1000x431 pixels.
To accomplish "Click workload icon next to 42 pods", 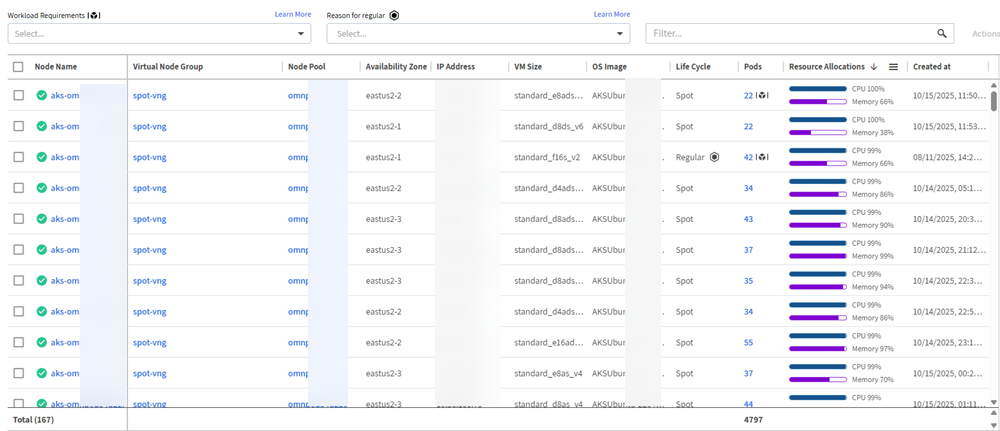I will point(762,157).
